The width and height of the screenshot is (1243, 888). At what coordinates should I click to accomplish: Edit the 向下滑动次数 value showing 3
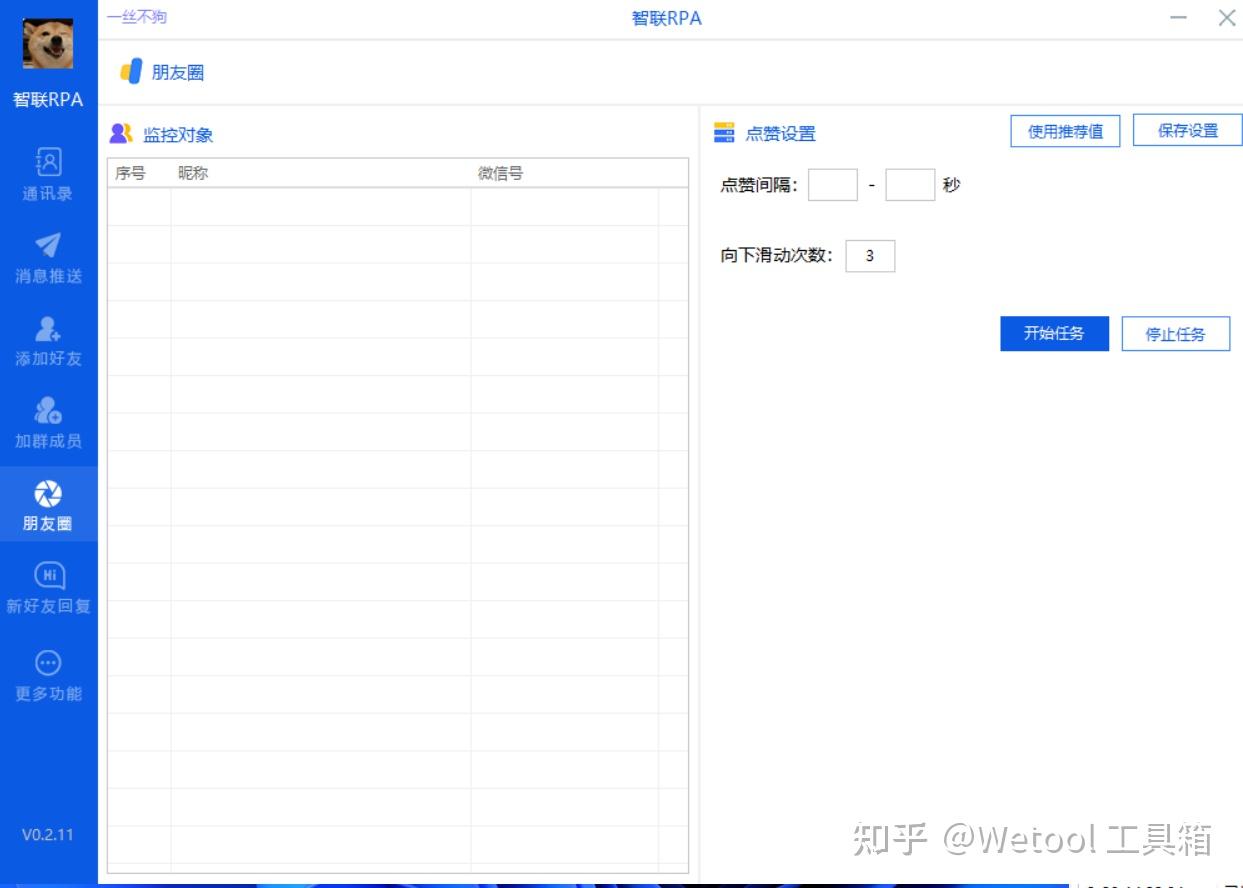[869, 256]
